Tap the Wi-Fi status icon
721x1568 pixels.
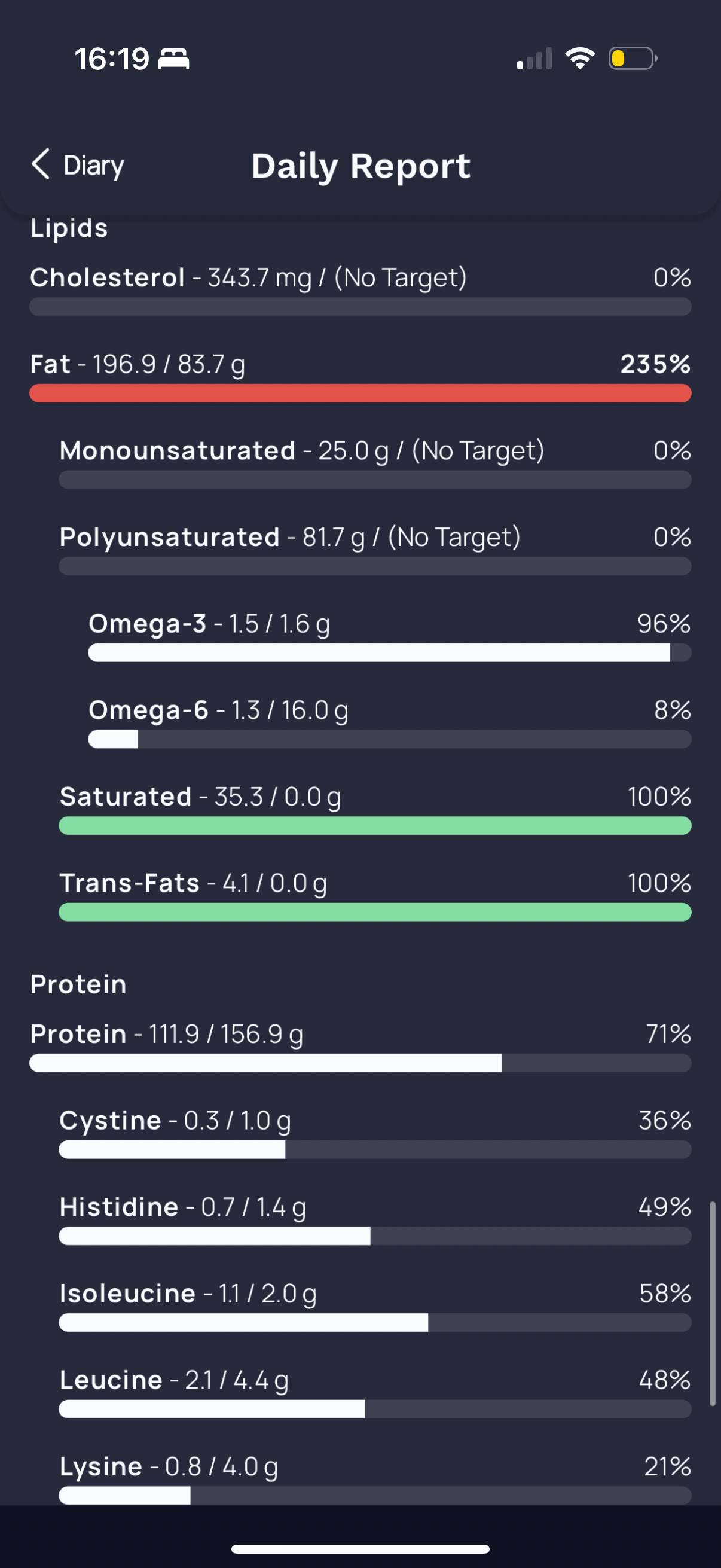point(580,59)
